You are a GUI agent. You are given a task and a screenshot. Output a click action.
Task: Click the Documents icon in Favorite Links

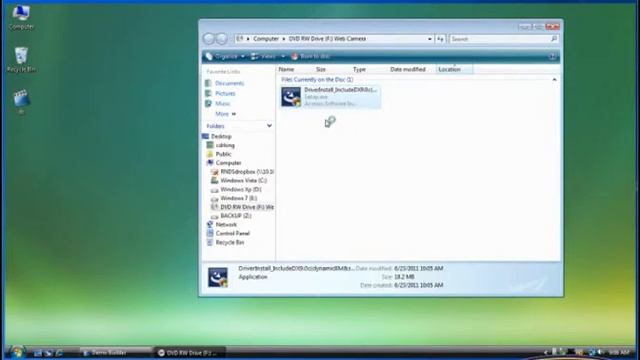[x=208, y=83]
